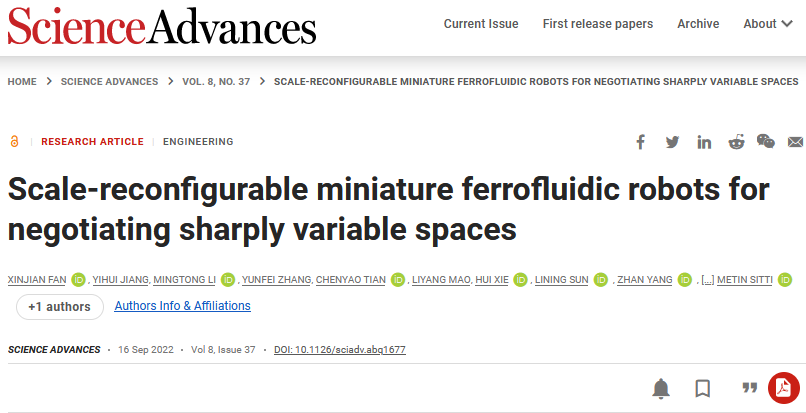
Task: Share article on Facebook
Action: pos(641,142)
